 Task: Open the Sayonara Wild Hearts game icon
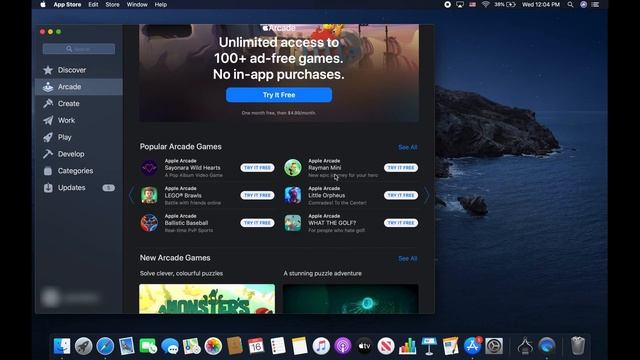pyautogui.click(x=149, y=168)
